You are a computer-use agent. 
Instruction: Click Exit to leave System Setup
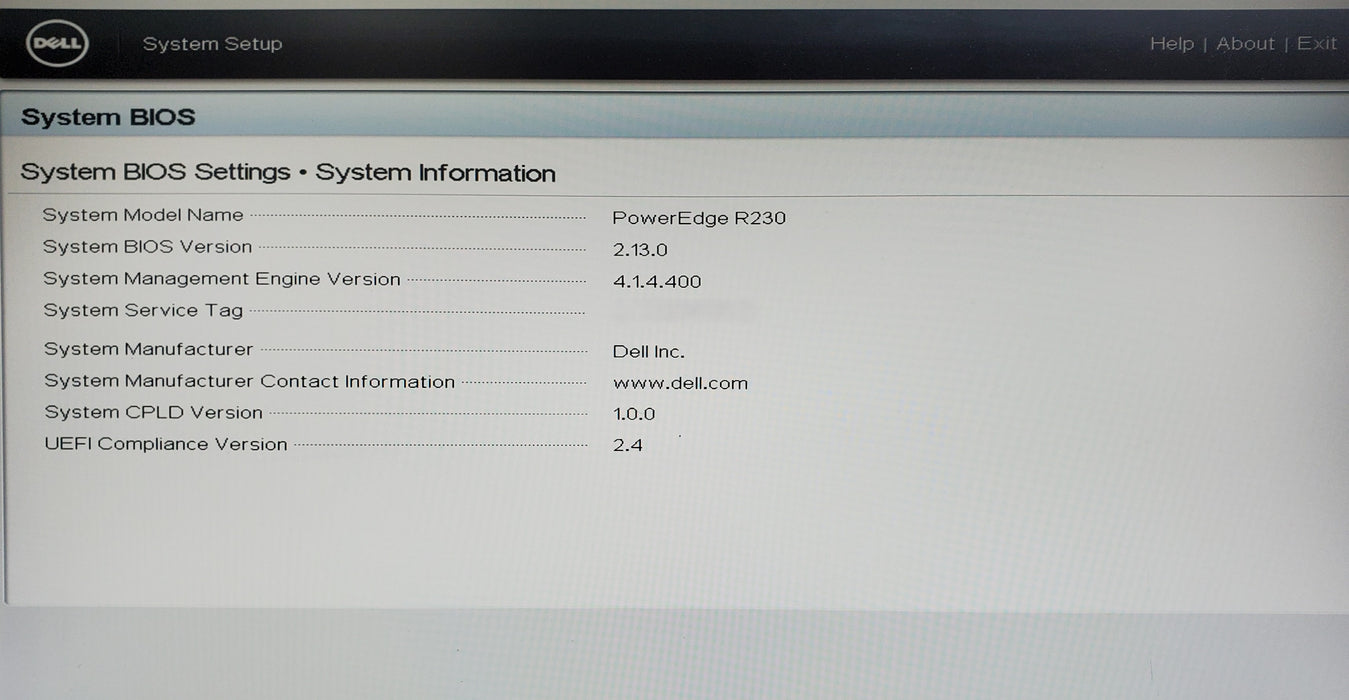(1317, 44)
